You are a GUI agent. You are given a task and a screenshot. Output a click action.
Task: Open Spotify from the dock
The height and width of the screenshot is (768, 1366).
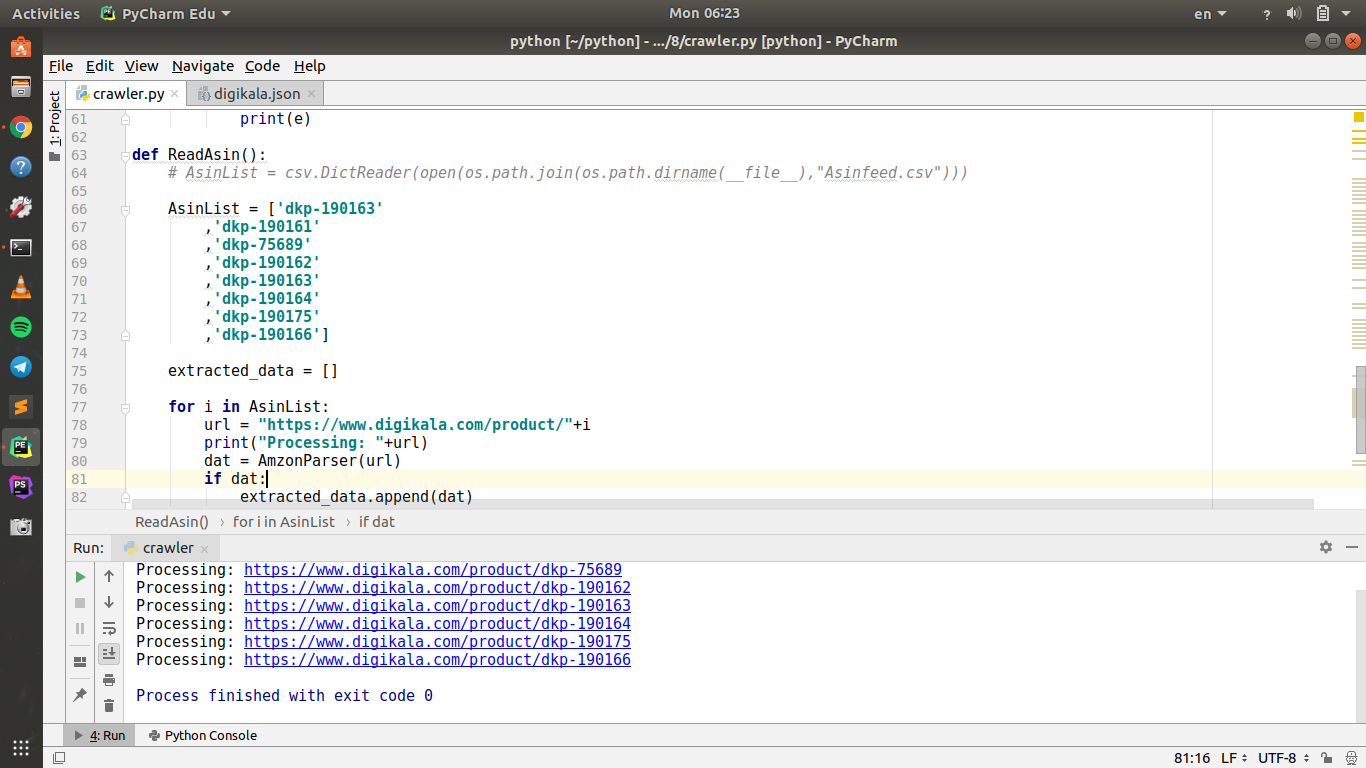click(x=21, y=327)
